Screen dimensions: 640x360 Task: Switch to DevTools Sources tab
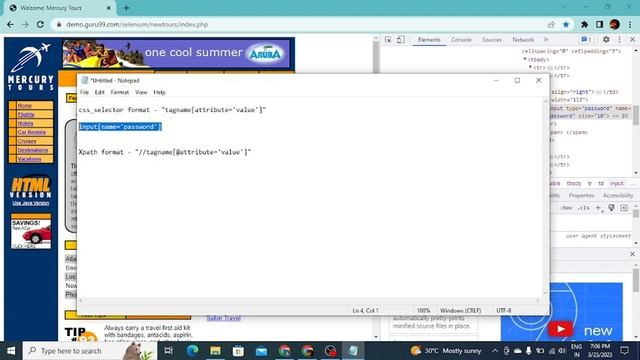491,40
